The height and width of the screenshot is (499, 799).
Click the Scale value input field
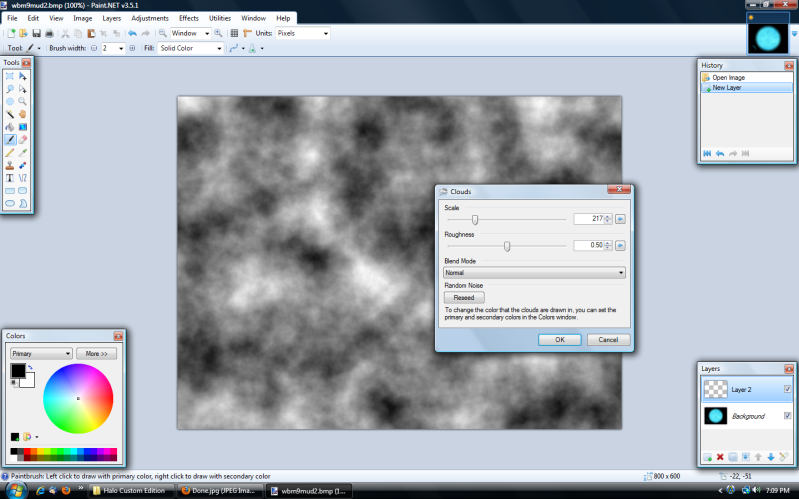pos(589,219)
